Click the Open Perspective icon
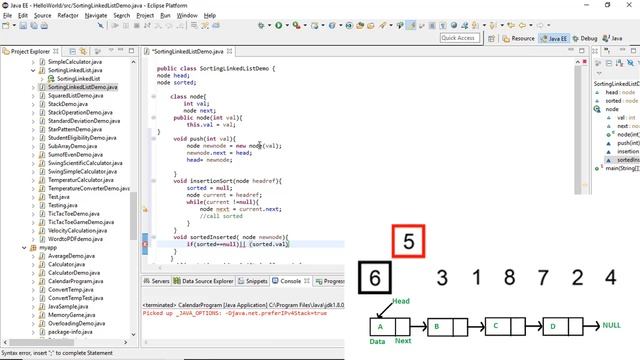This screenshot has width=640, height=360. pos(491,38)
